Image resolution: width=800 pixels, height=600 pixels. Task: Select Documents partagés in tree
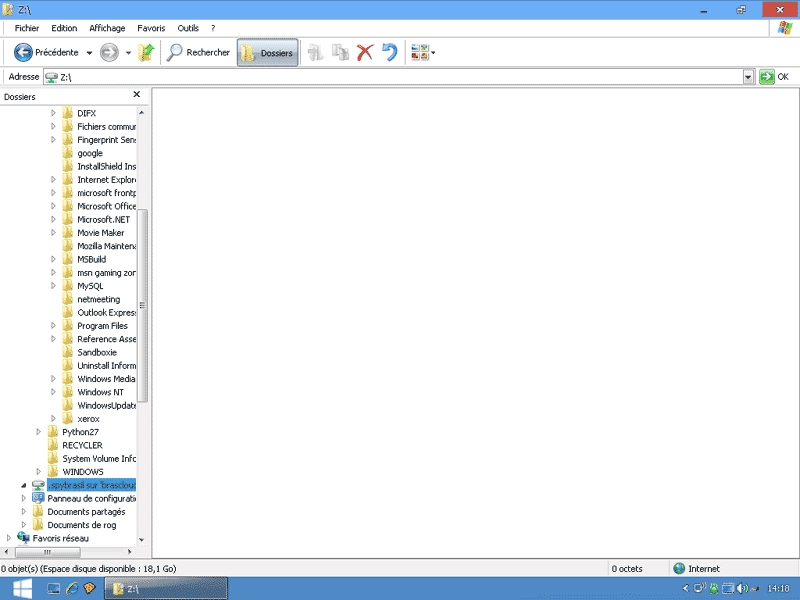click(x=86, y=511)
